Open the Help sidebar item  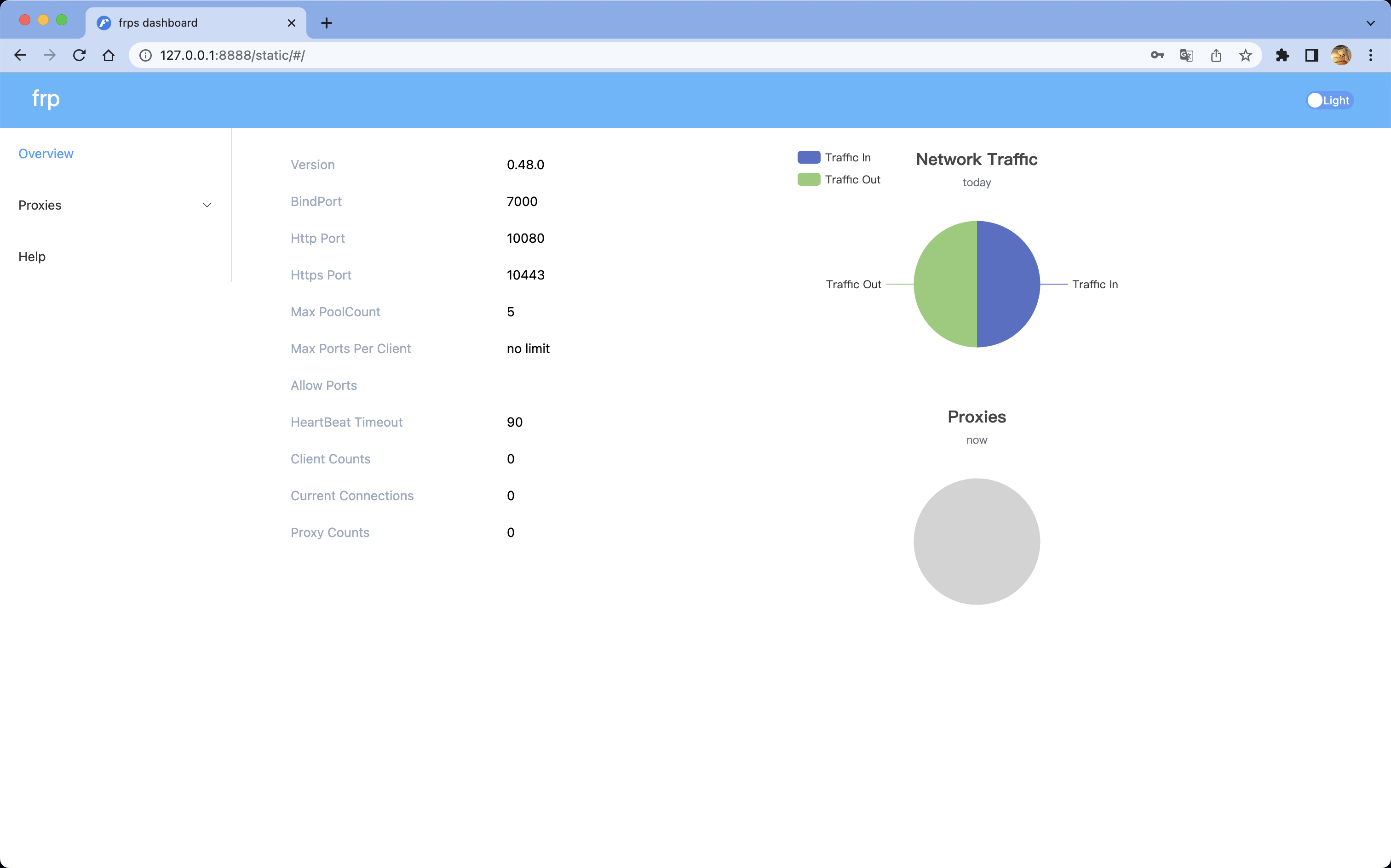coord(32,257)
